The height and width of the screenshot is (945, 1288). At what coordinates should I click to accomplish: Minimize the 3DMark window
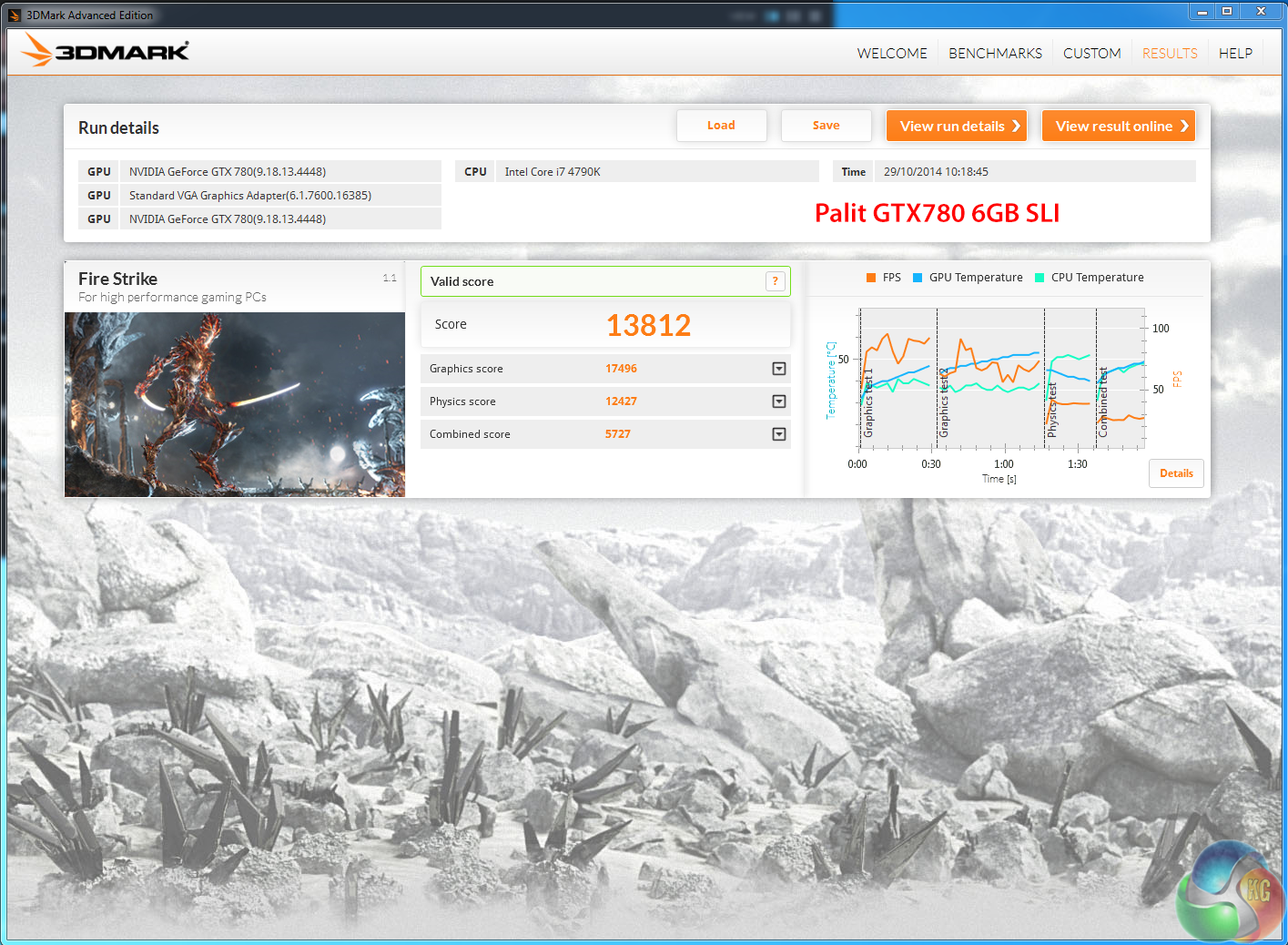point(1202,12)
